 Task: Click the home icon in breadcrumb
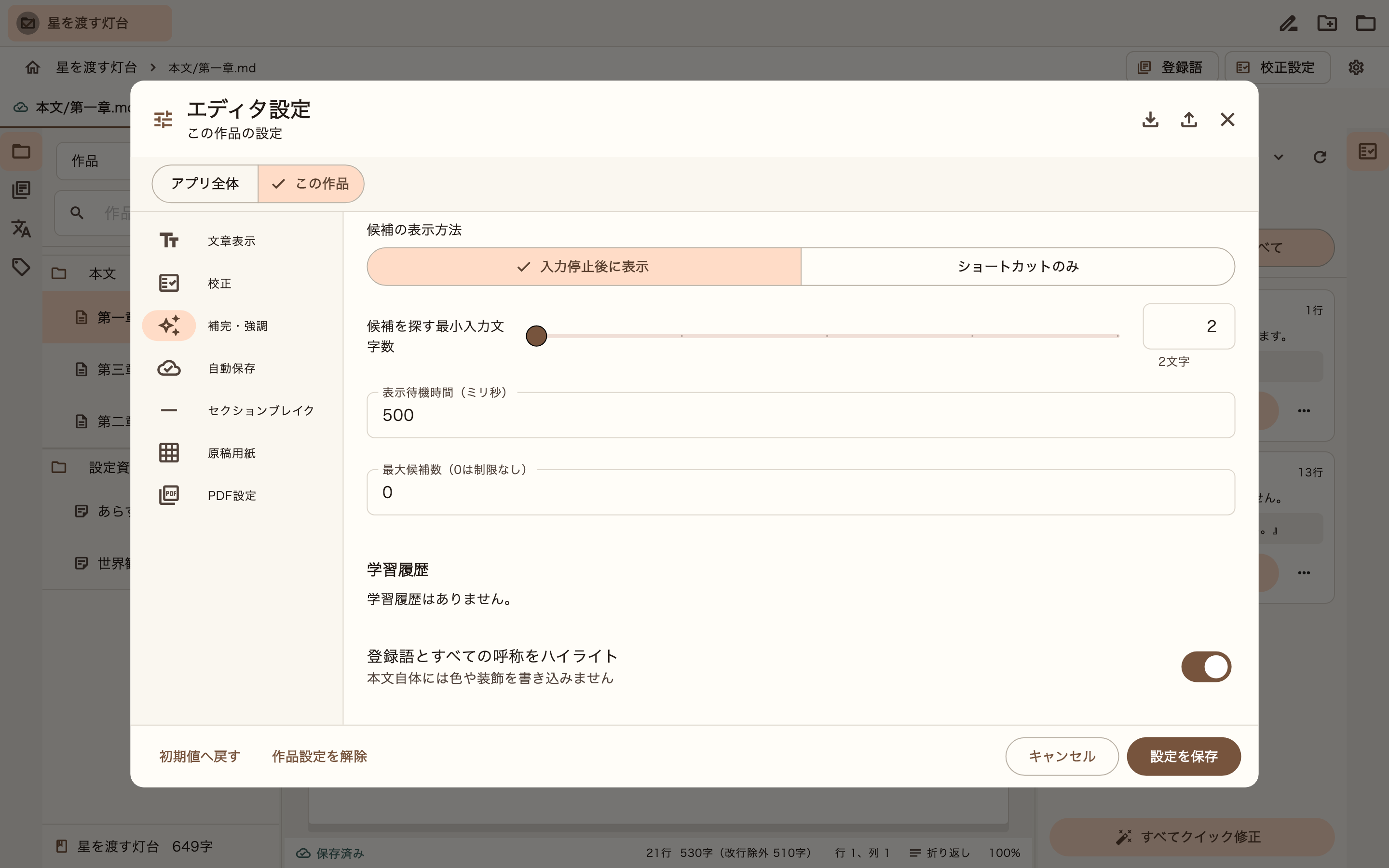[x=33, y=67]
